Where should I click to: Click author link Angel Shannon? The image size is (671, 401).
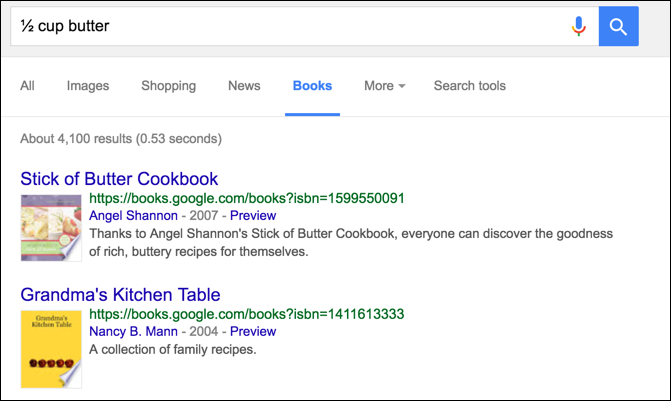click(133, 215)
